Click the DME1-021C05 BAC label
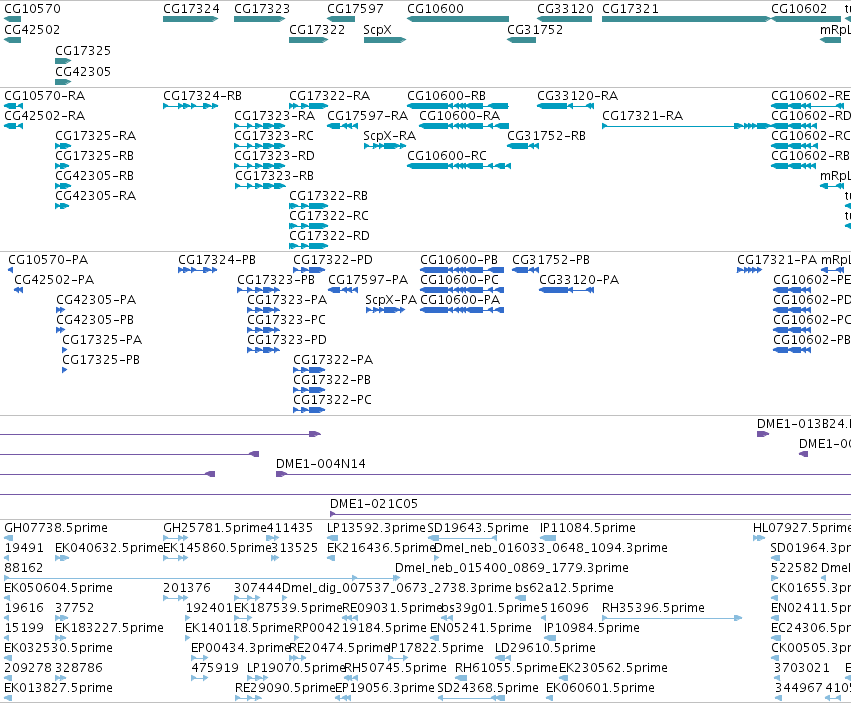This screenshot has height=703, width=851. tap(374, 504)
